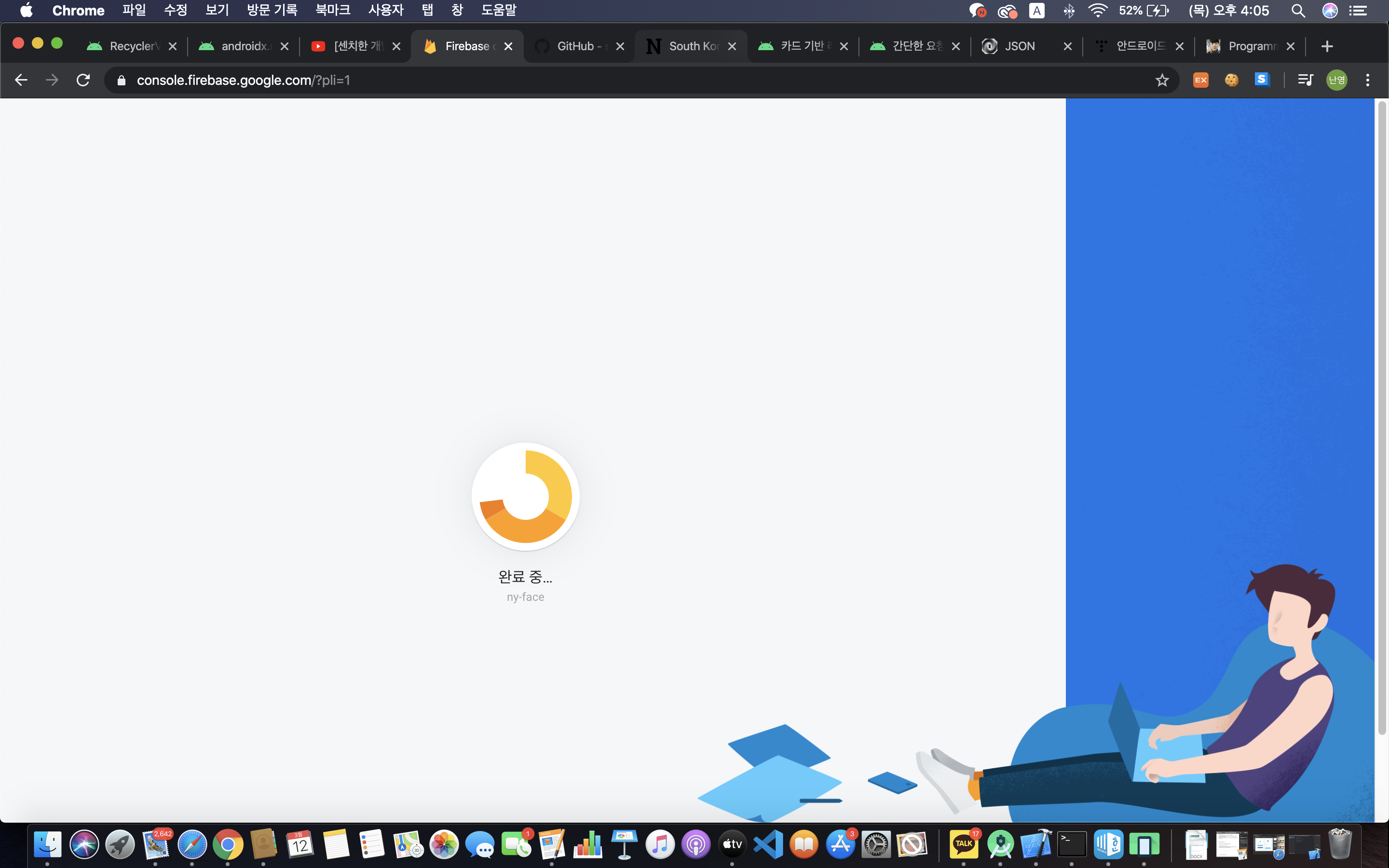Click the page's vertical scrollbar
The height and width of the screenshot is (868, 1389).
pos(1382,419)
